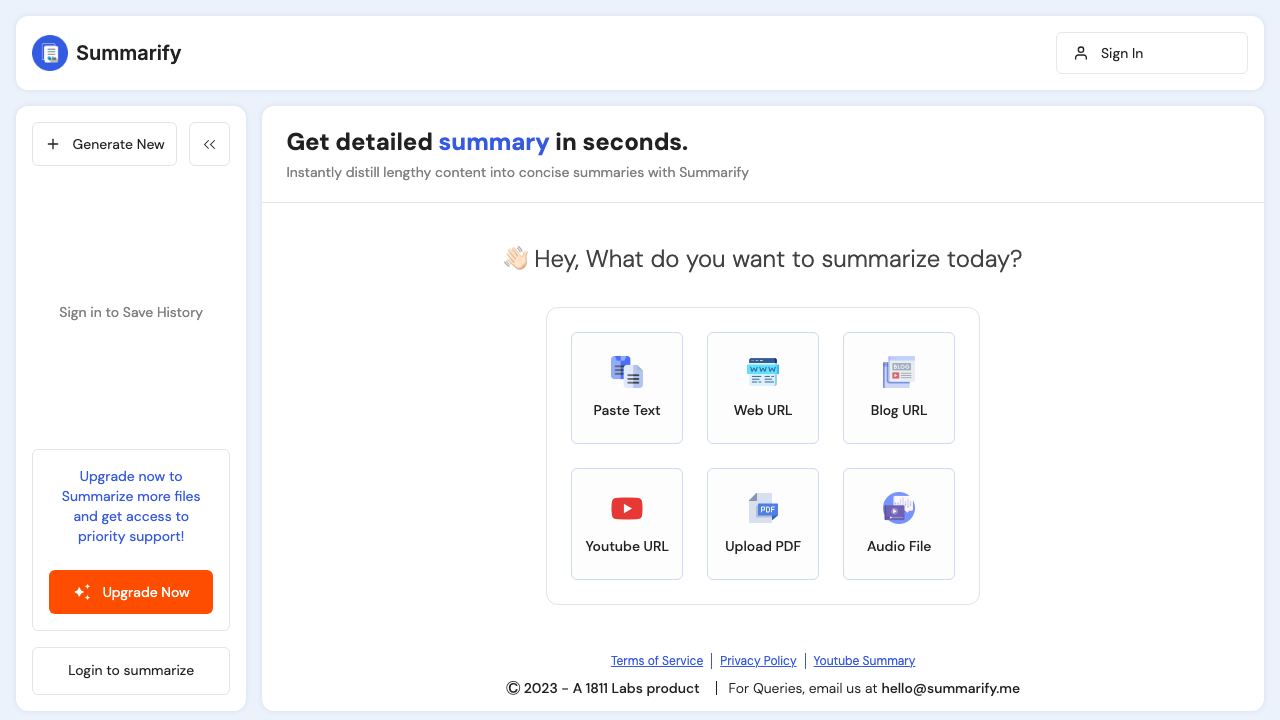Click the Login to summarize button
The width and height of the screenshot is (1280, 720).
coord(131,671)
